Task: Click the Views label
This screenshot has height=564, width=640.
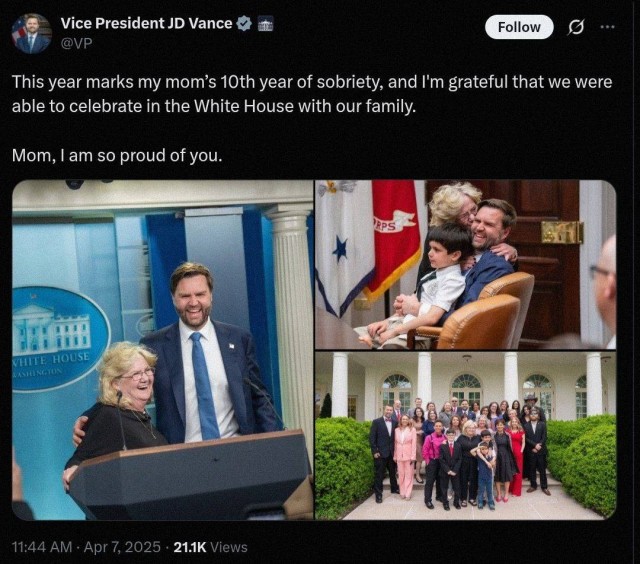Action: pyautogui.click(x=229, y=547)
